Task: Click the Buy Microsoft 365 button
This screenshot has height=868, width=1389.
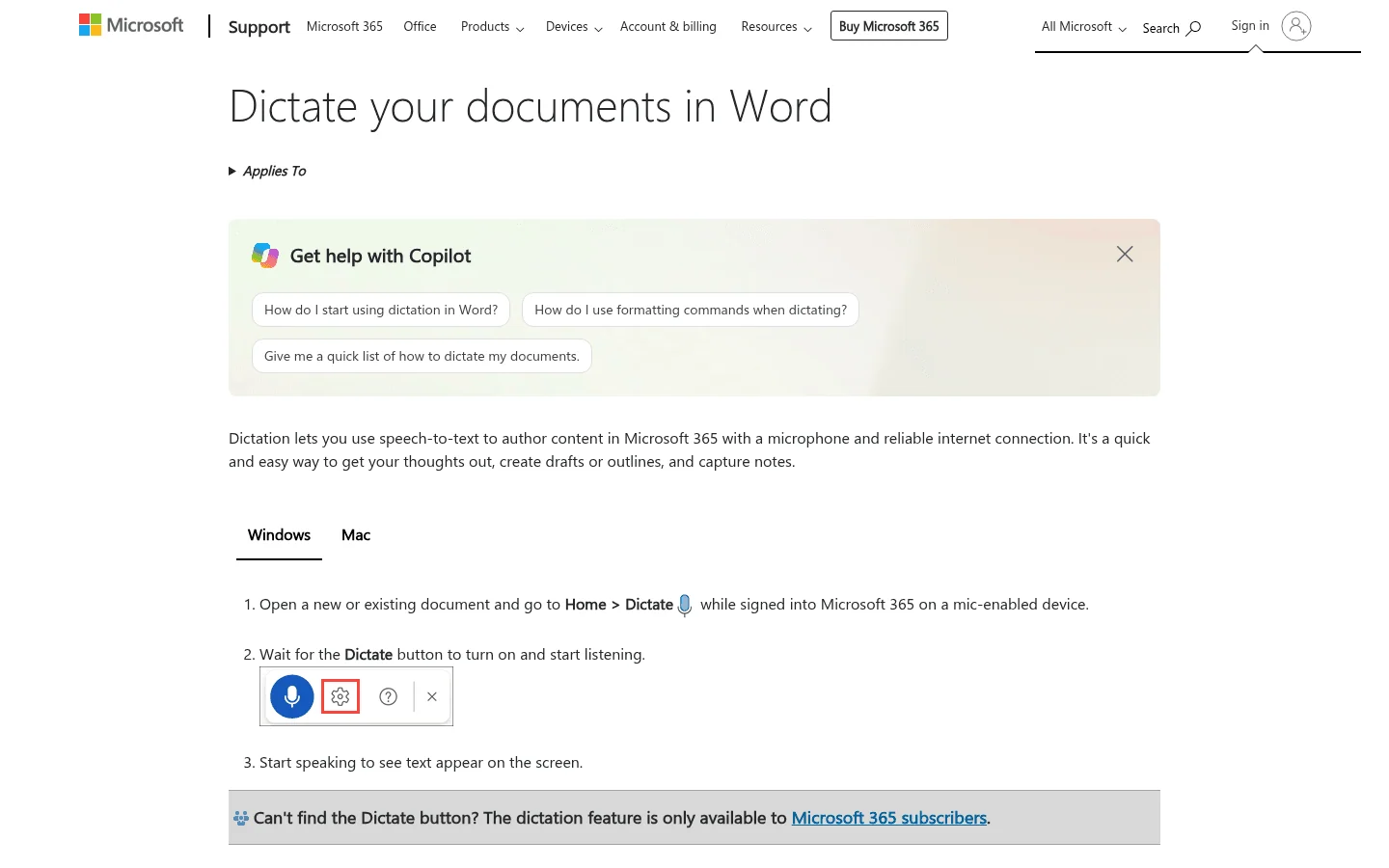Action: (x=889, y=26)
